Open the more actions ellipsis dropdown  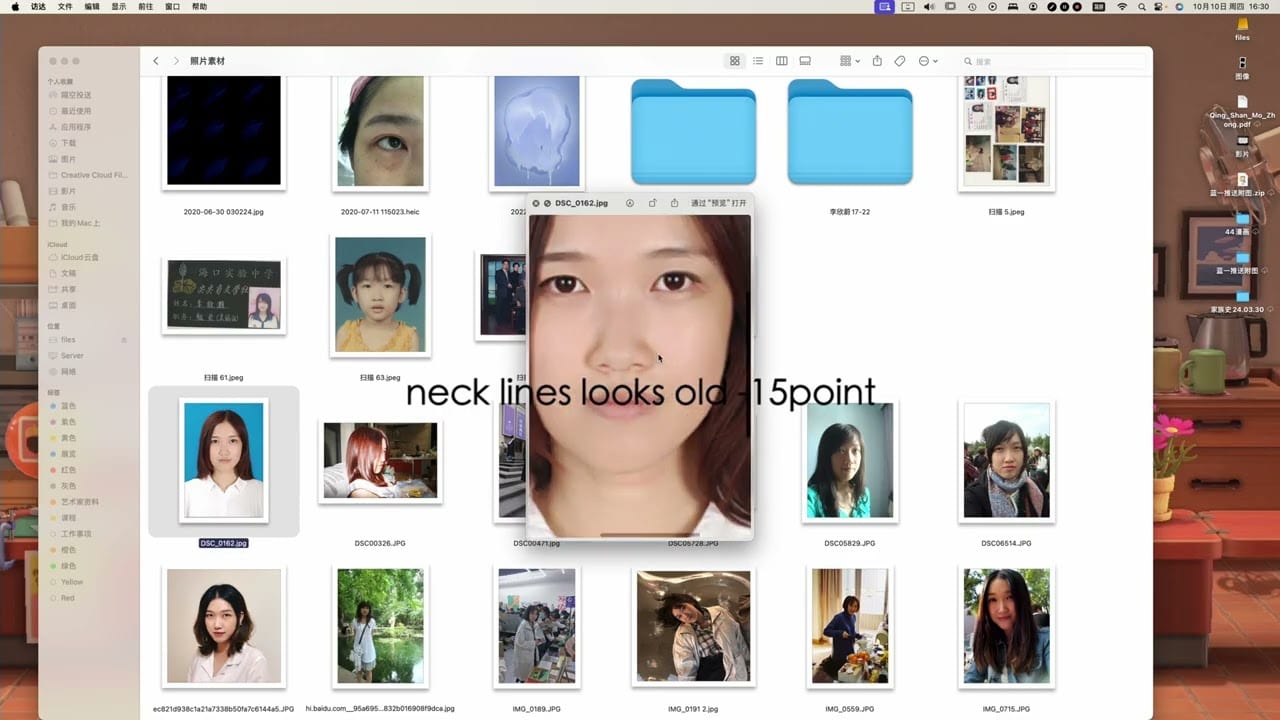928,61
